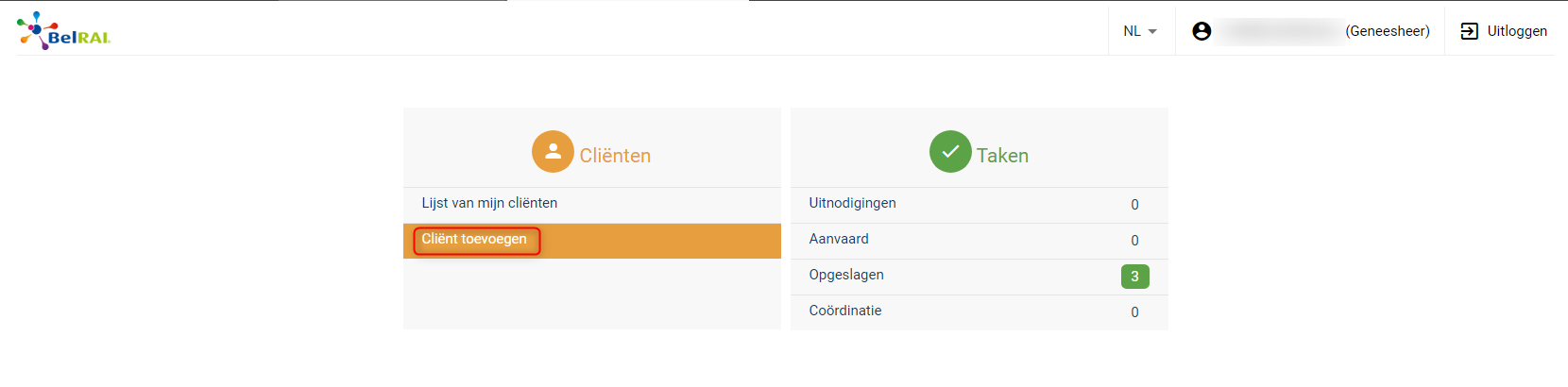Click the BelRAI logo
The width and height of the screenshot is (1568, 387).
coord(63,31)
